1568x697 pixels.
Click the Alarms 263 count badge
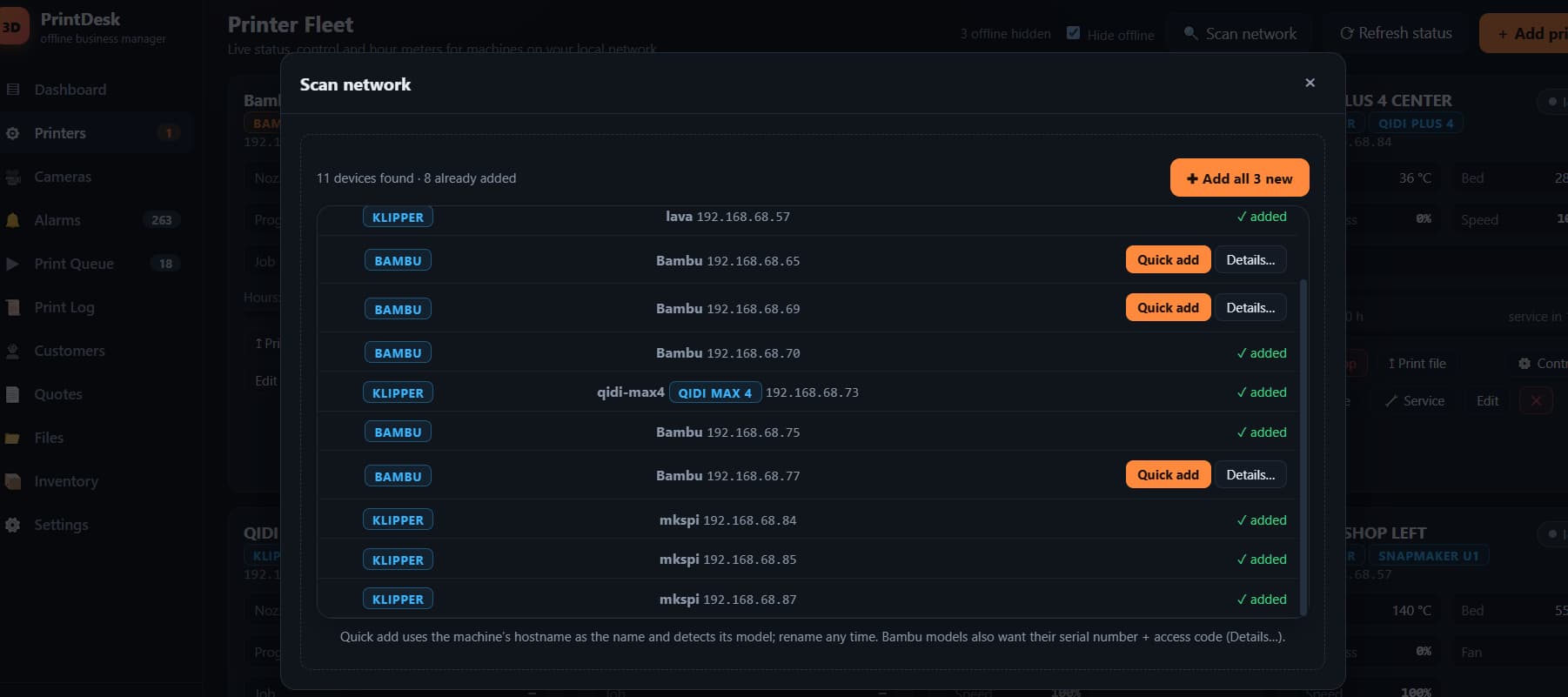162,220
